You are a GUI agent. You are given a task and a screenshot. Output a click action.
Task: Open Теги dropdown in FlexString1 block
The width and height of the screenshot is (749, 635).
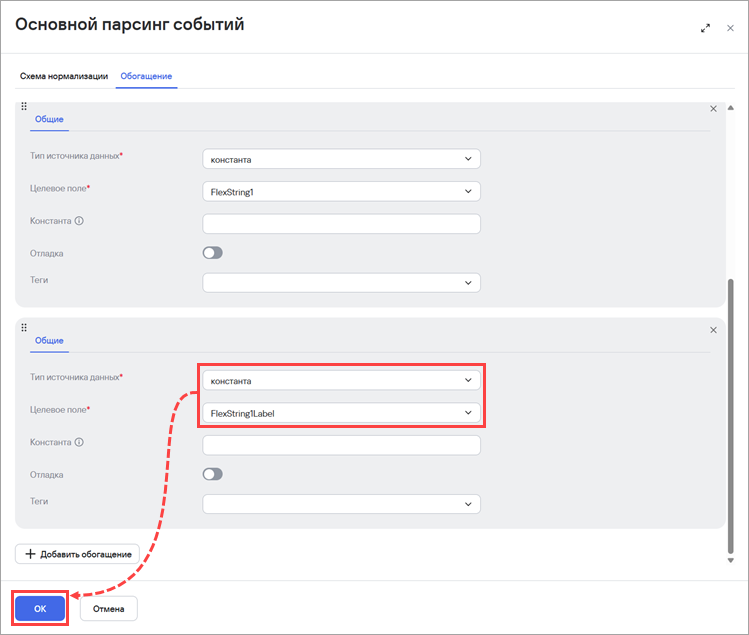(x=341, y=282)
